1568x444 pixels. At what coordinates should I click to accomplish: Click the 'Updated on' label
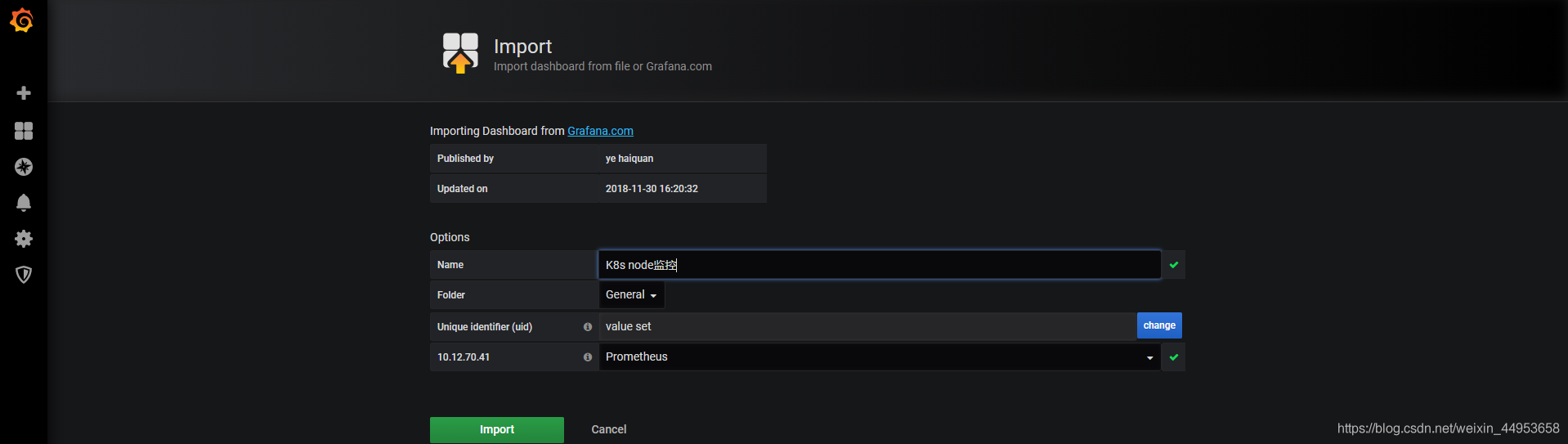462,189
